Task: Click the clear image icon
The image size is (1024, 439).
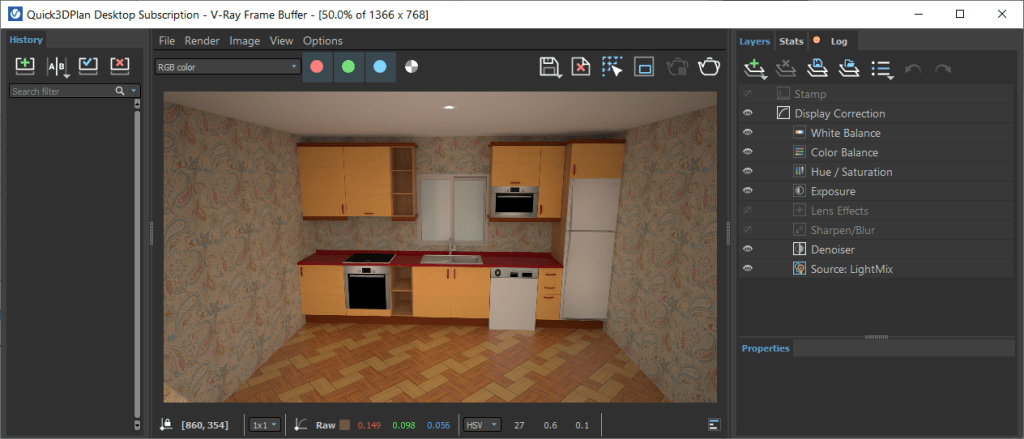Action: pyautogui.click(x=581, y=67)
